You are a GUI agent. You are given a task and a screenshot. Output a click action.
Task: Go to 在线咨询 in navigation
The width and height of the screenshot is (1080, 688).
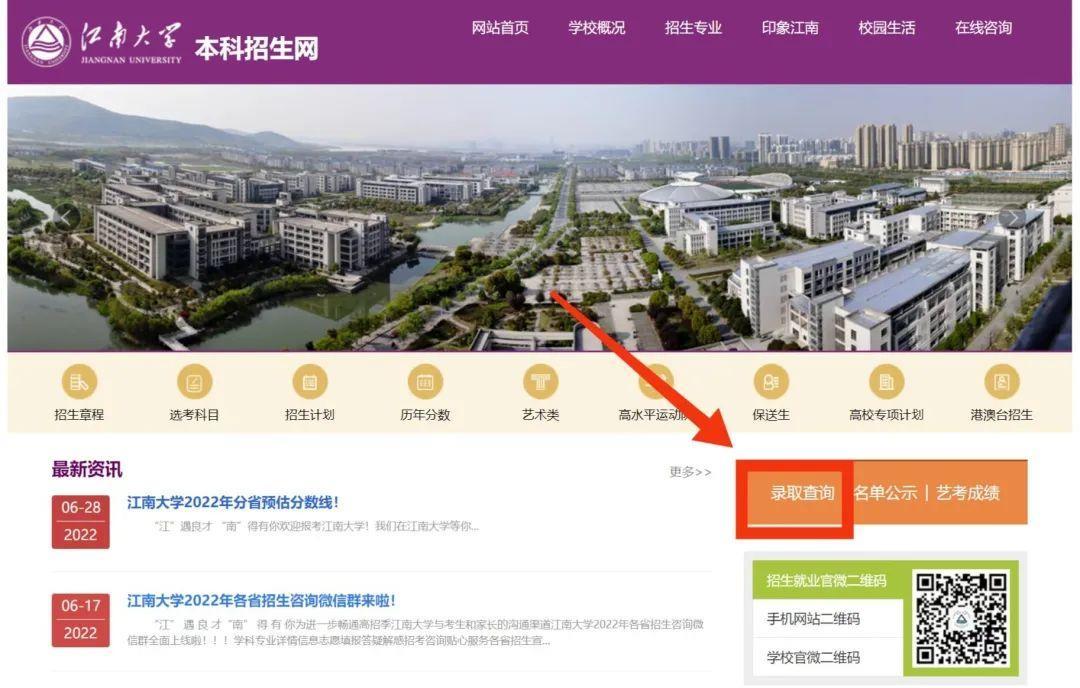pyautogui.click(x=983, y=28)
